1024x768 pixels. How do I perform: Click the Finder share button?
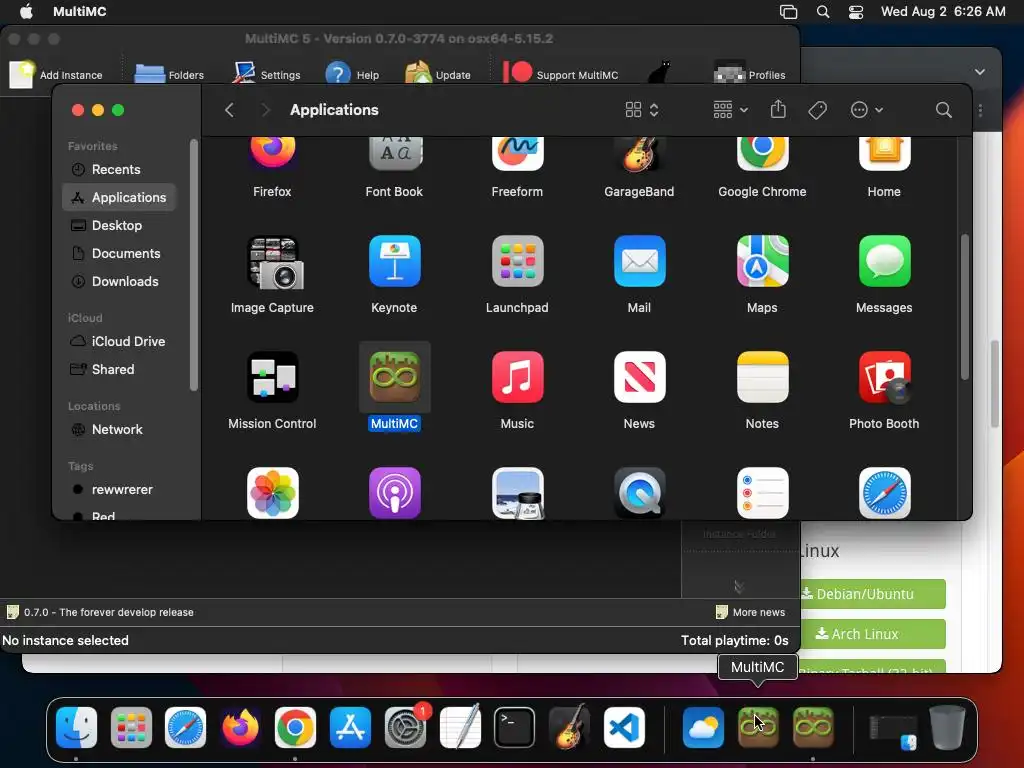[x=778, y=109]
